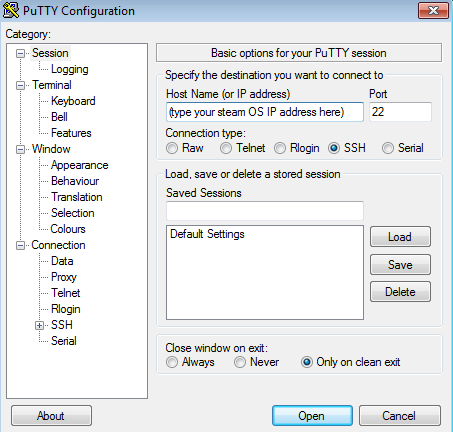This screenshot has width=453, height=432.
Task: Go to Colours settings in tree
Action: pyautogui.click(x=68, y=229)
